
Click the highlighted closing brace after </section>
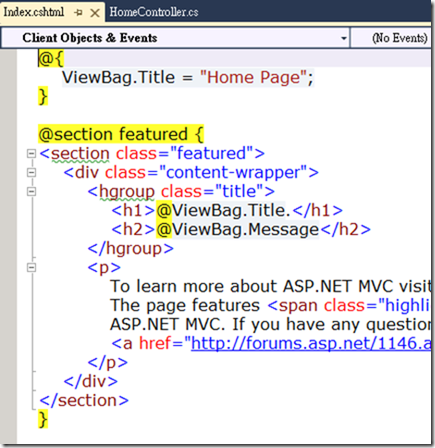coord(43,419)
